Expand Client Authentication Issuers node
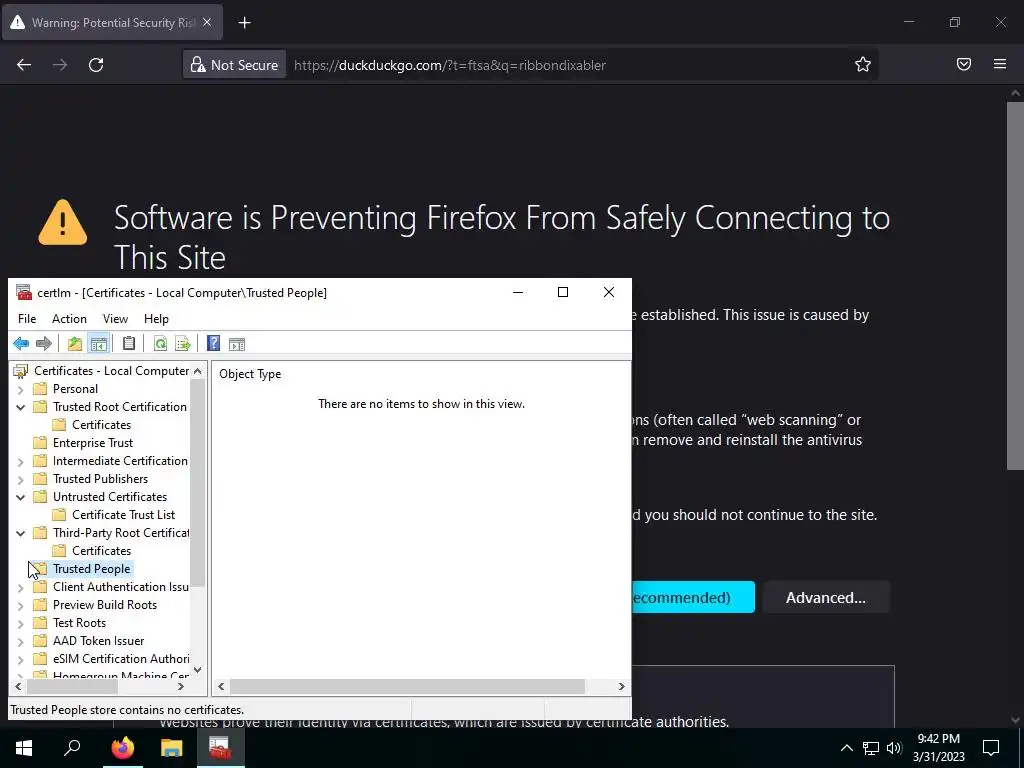 20,587
